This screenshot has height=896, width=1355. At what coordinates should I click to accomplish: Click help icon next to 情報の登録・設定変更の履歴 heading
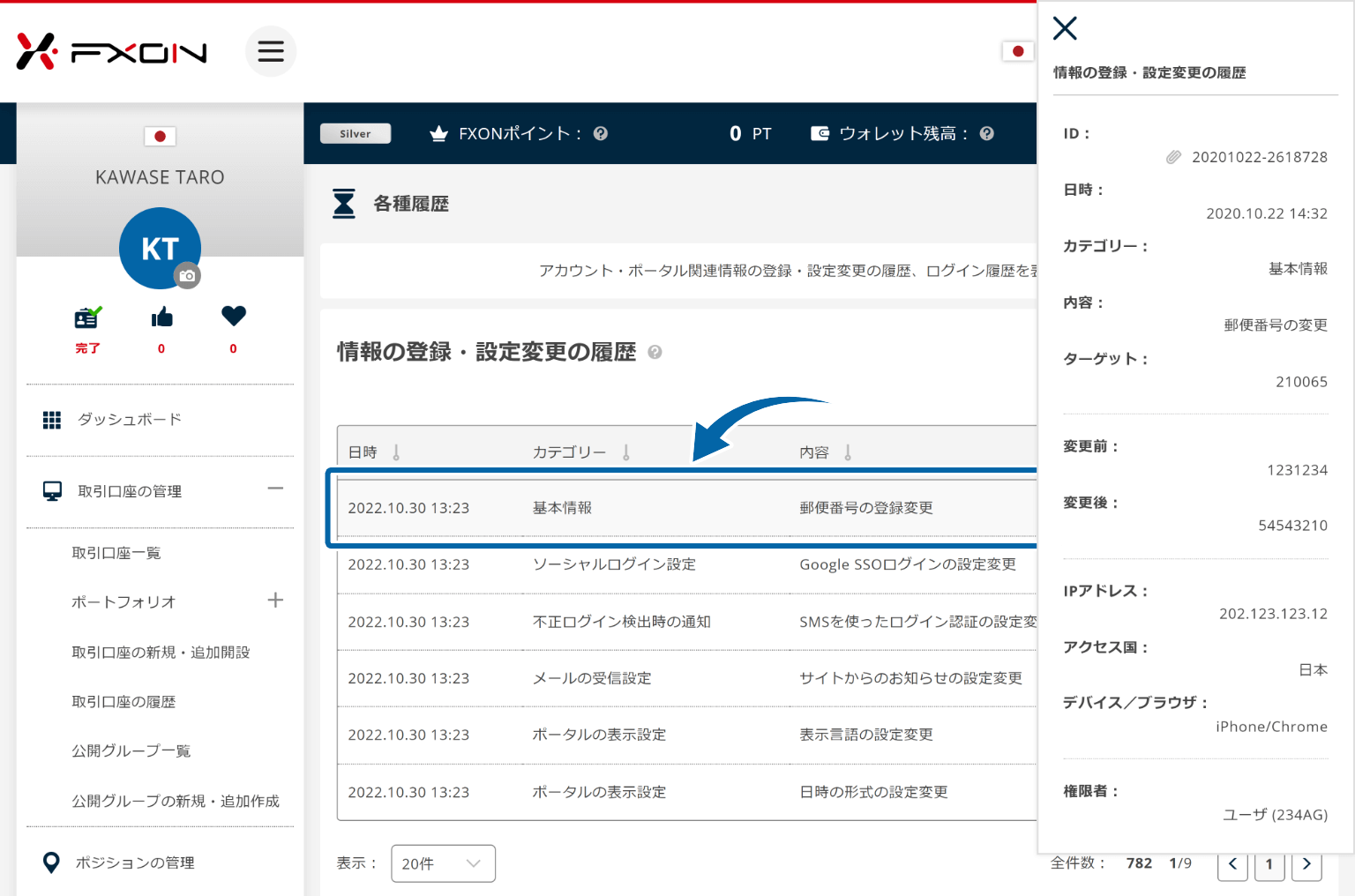tap(655, 352)
